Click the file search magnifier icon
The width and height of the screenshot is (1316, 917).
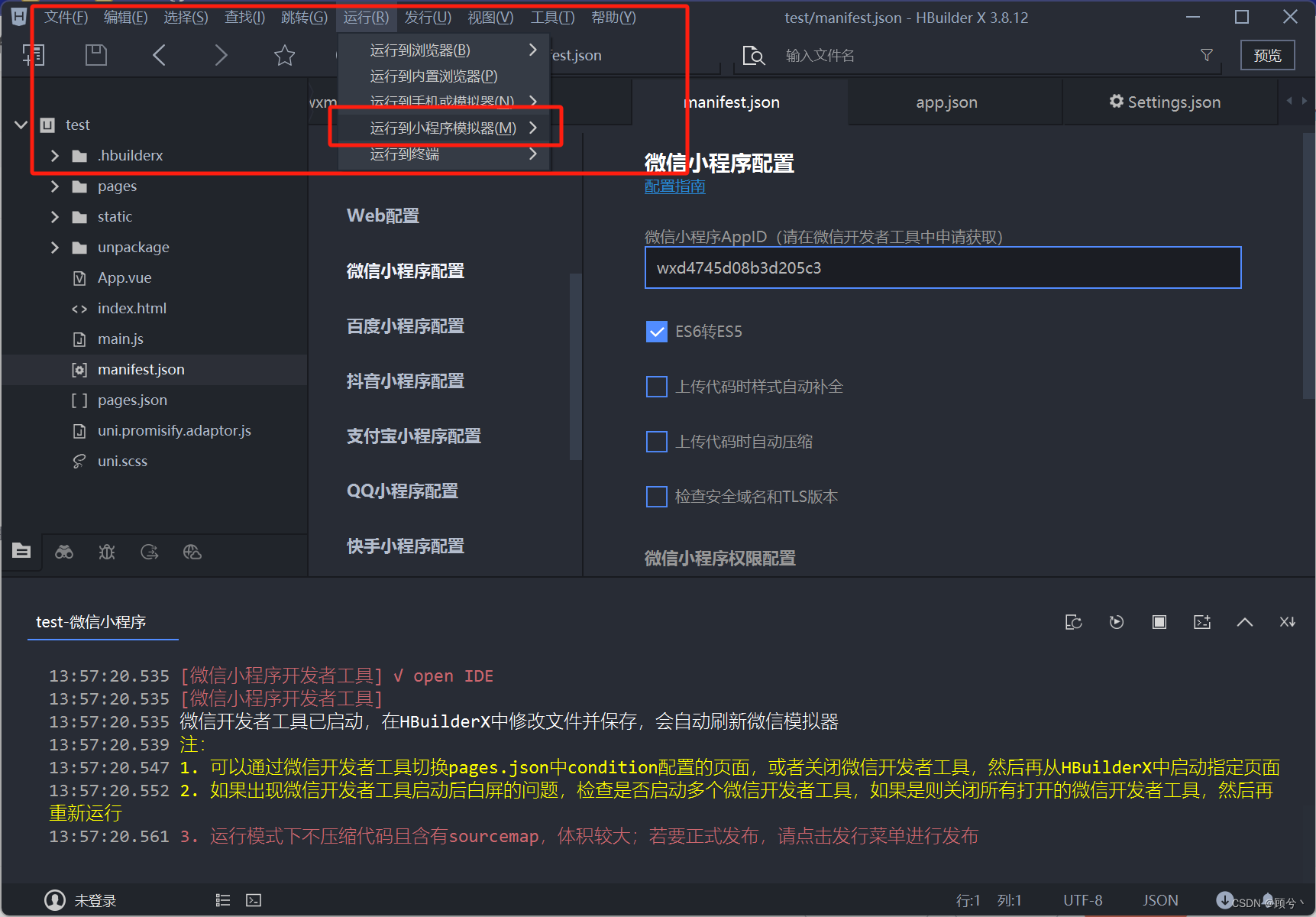(753, 55)
